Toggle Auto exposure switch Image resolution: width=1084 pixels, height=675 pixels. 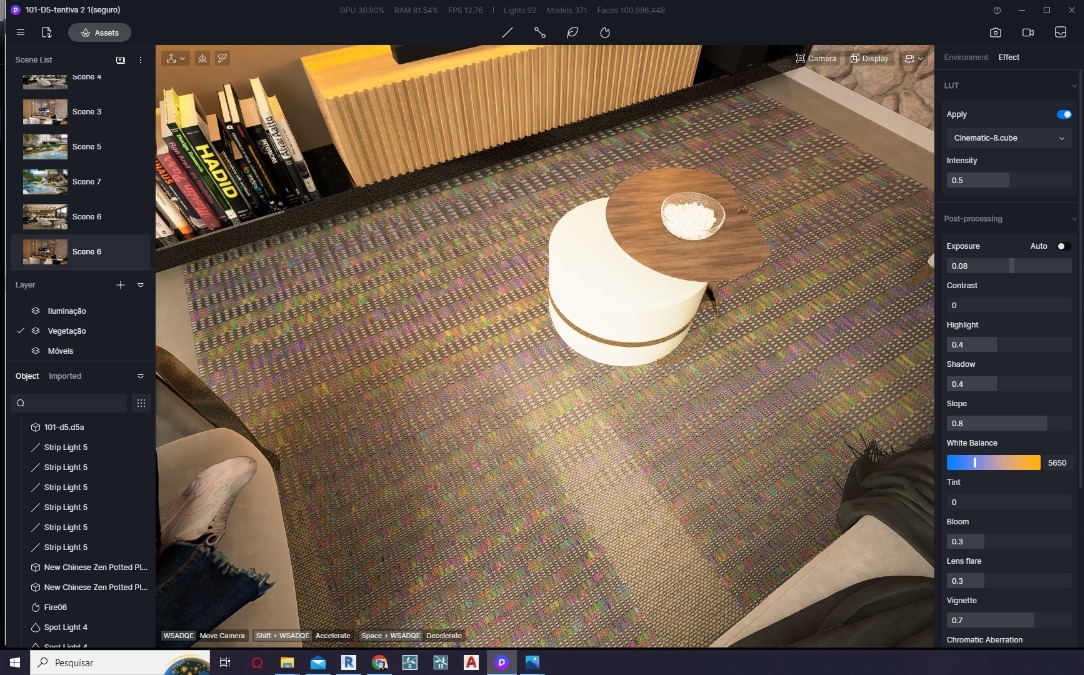point(1063,245)
